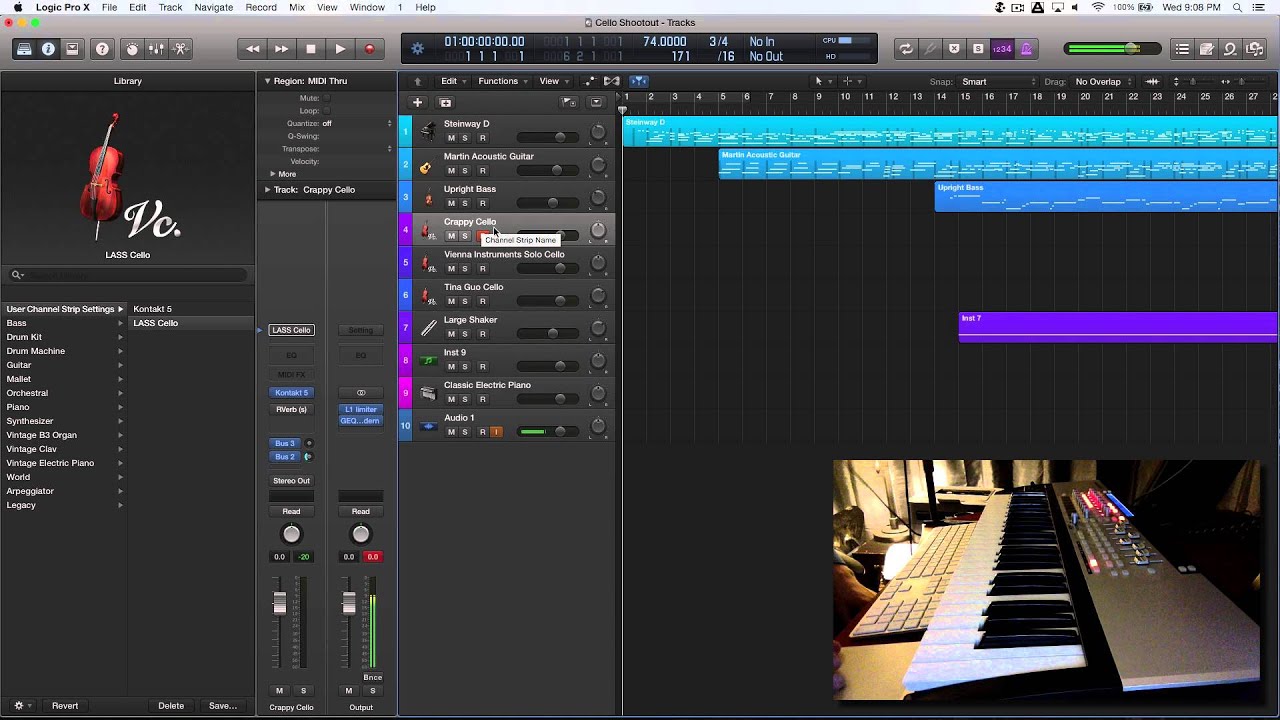Toggle the Inspector info button
Screen dimensions: 1280x720
48,49
